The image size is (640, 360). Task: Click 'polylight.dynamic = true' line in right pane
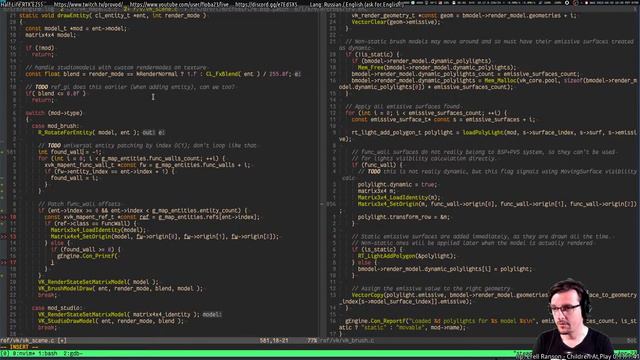(398, 184)
